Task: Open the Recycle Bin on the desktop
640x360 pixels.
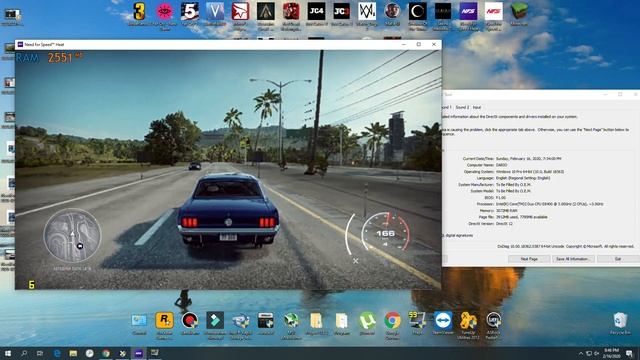Action: point(620,321)
